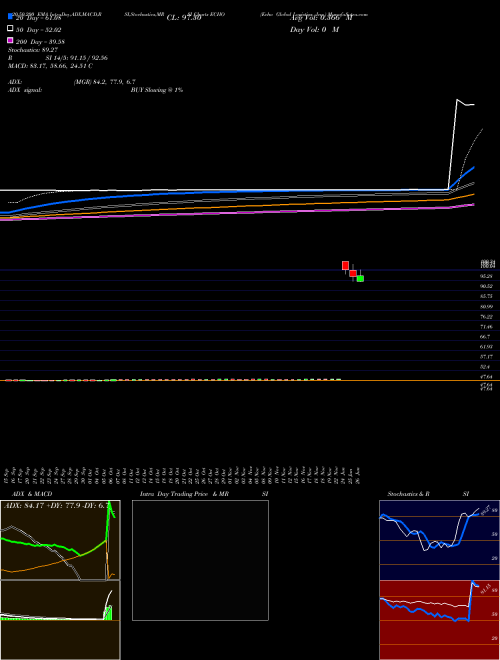The height and width of the screenshot is (660, 500).
Task: Click the white 50 Day EMA legend swatch
Action: [10, 29]
